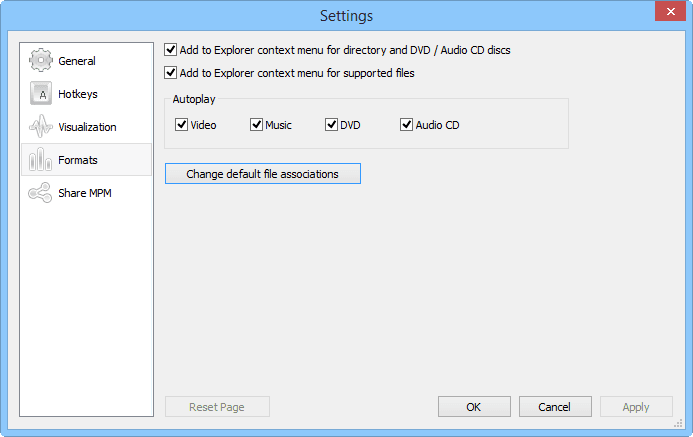Toggle Explorer context menu for directory and DVD
This screenshot has width=693, height=437.
click(x=171, y=48)
